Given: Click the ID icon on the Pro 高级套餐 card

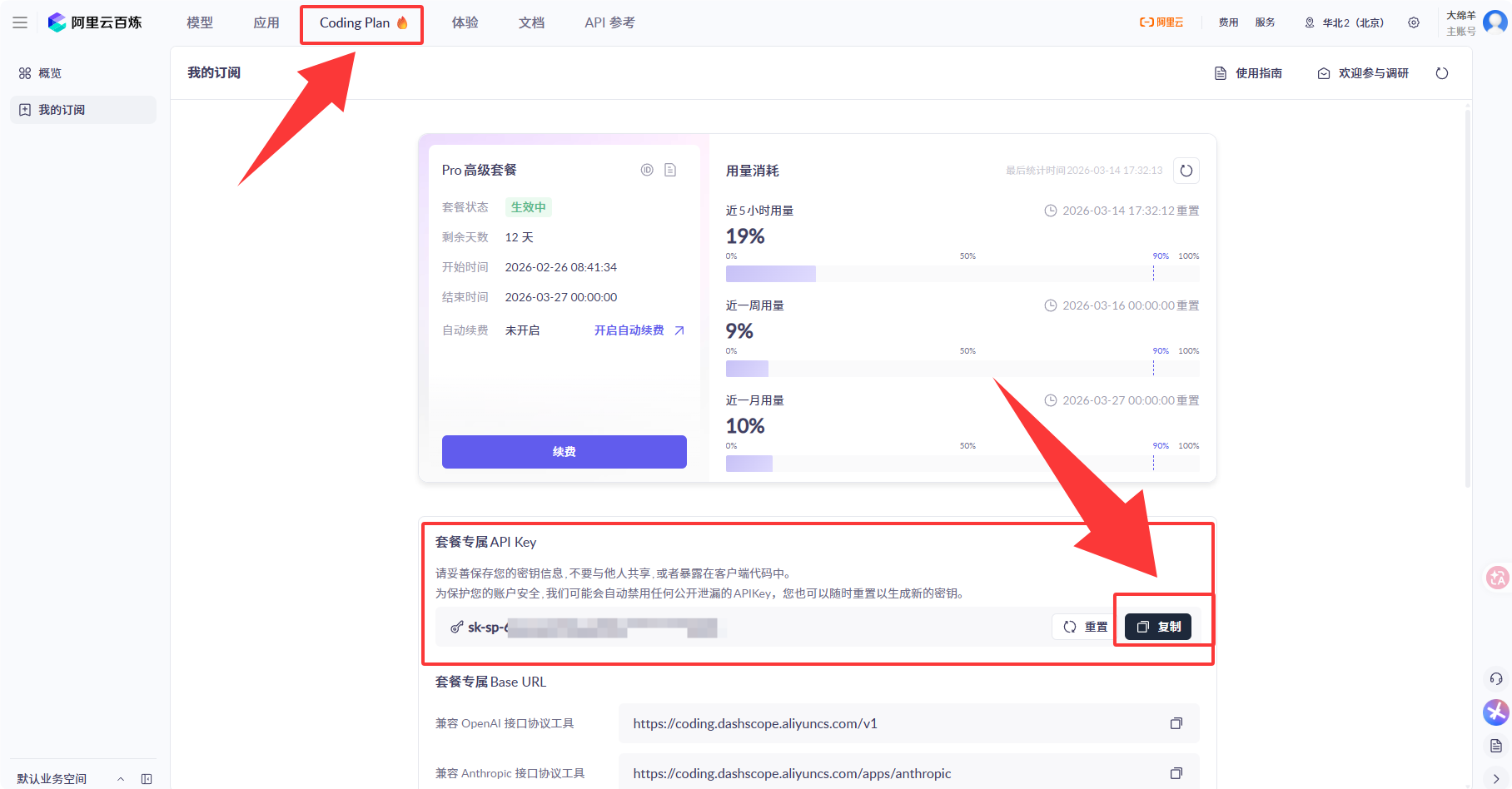Looking at the screenshot, I should (648, 169).
